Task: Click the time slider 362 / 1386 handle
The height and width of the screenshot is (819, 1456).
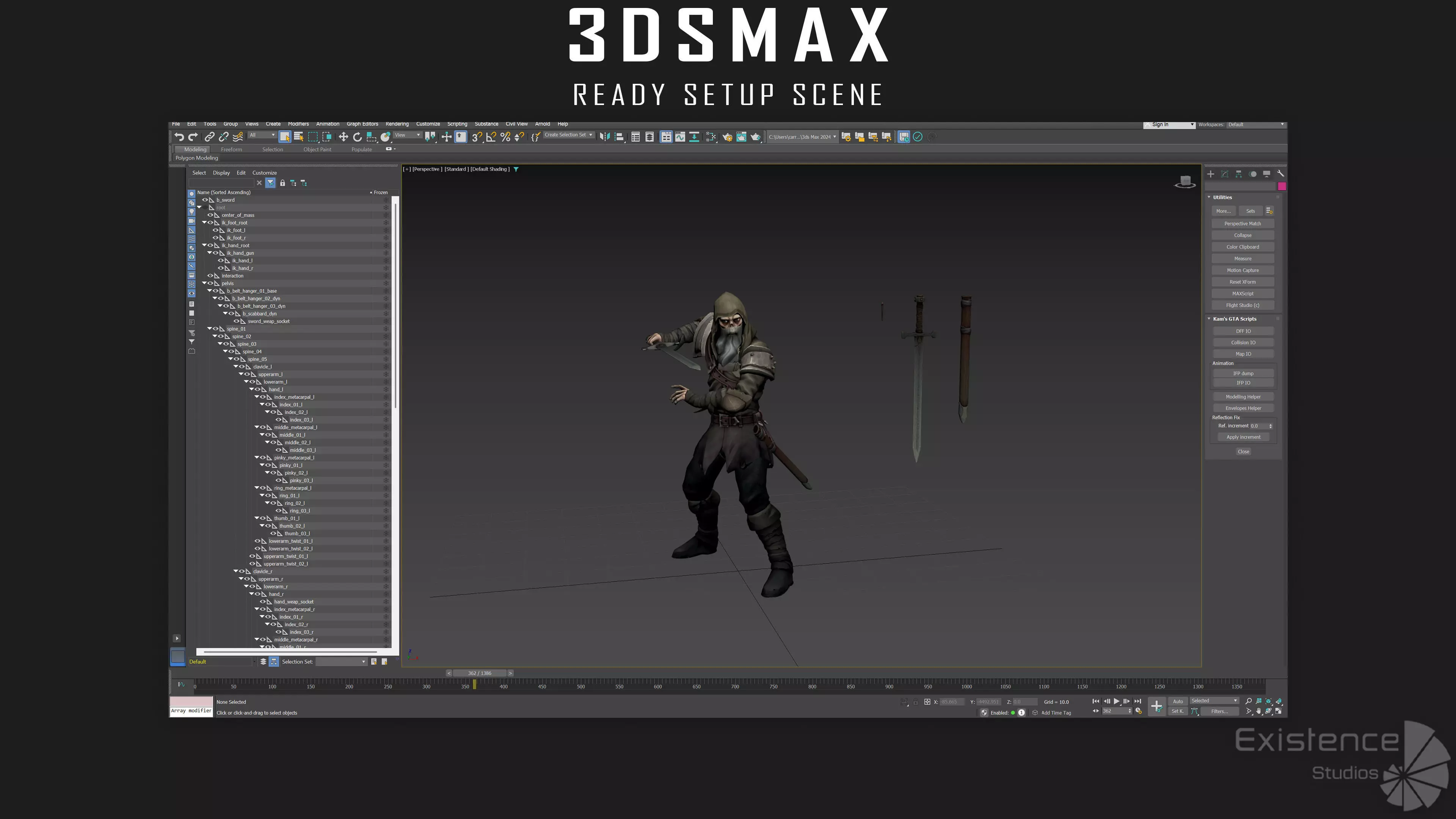Action: pyautogui.click(x=480, y=673)
